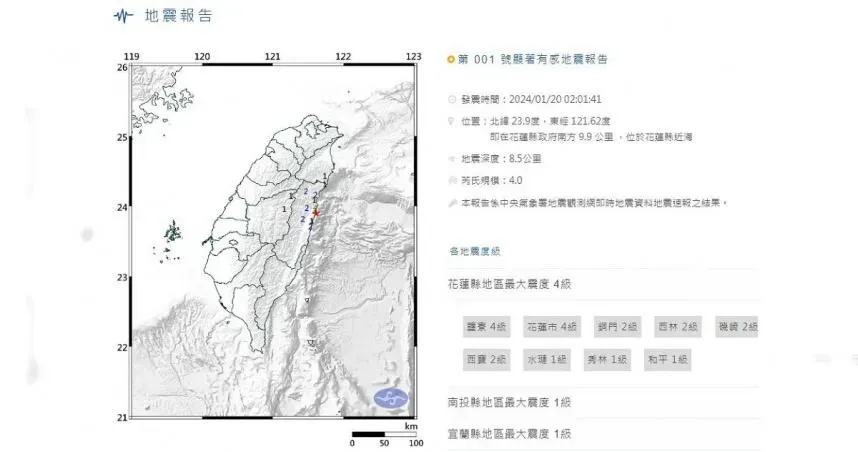Click the red epicenter star on the map
The image size is (858, 452).
pyautogui.click(x=316, y=213)
